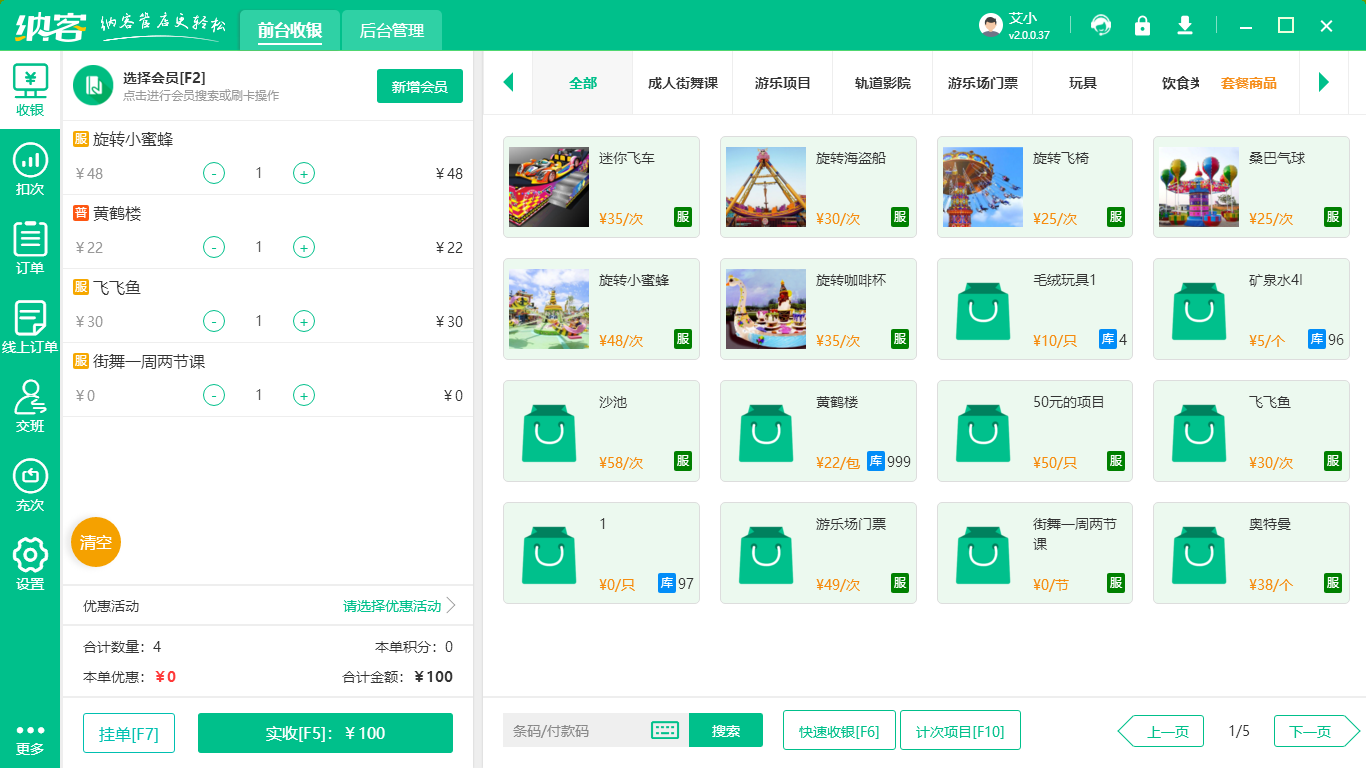The height and width of the screenshot is (768, 1366).
Task: Click the 快速收银[F6] quick checkout button
Action: click(x=839, y=730)
